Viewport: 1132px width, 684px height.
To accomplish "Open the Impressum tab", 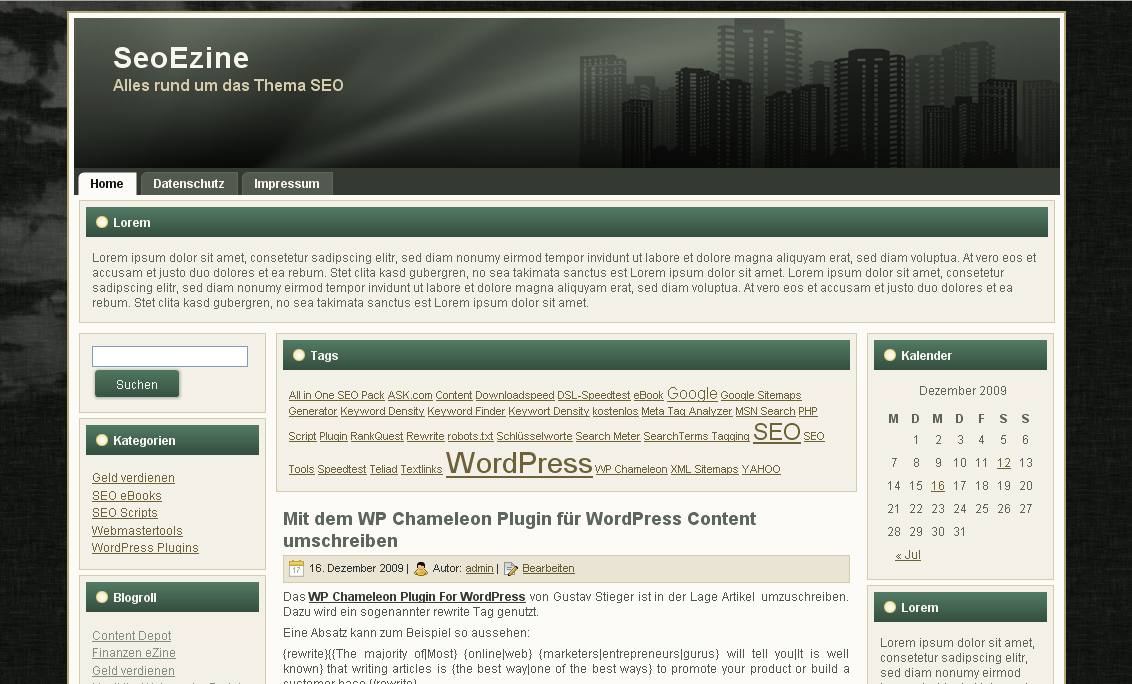I will (x=287, y=183).
